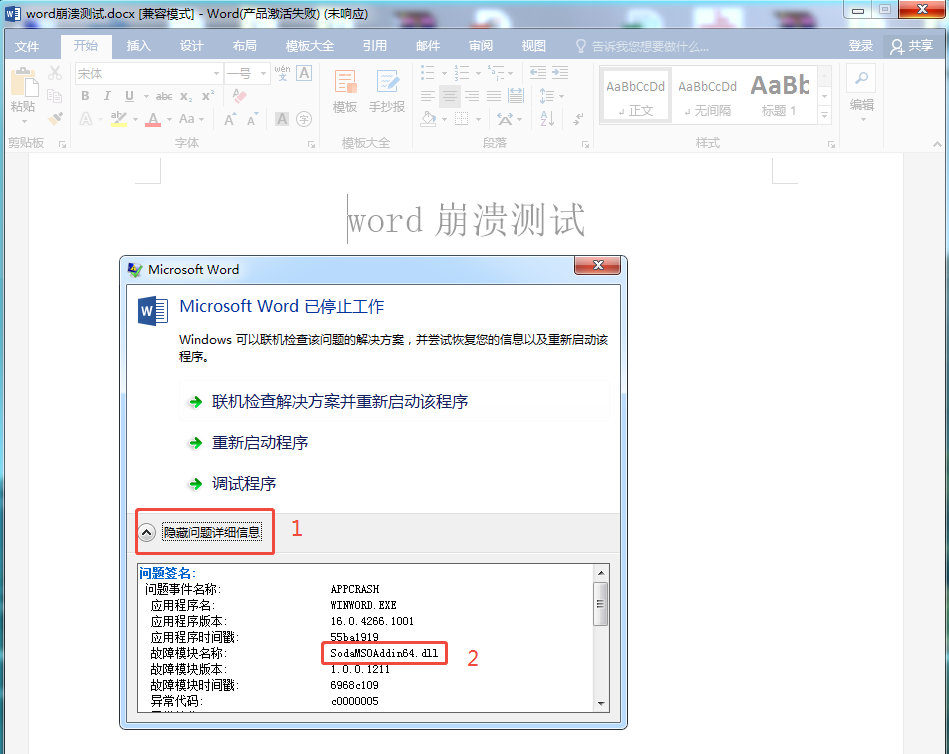Switch to the 引用 tab

375,46
